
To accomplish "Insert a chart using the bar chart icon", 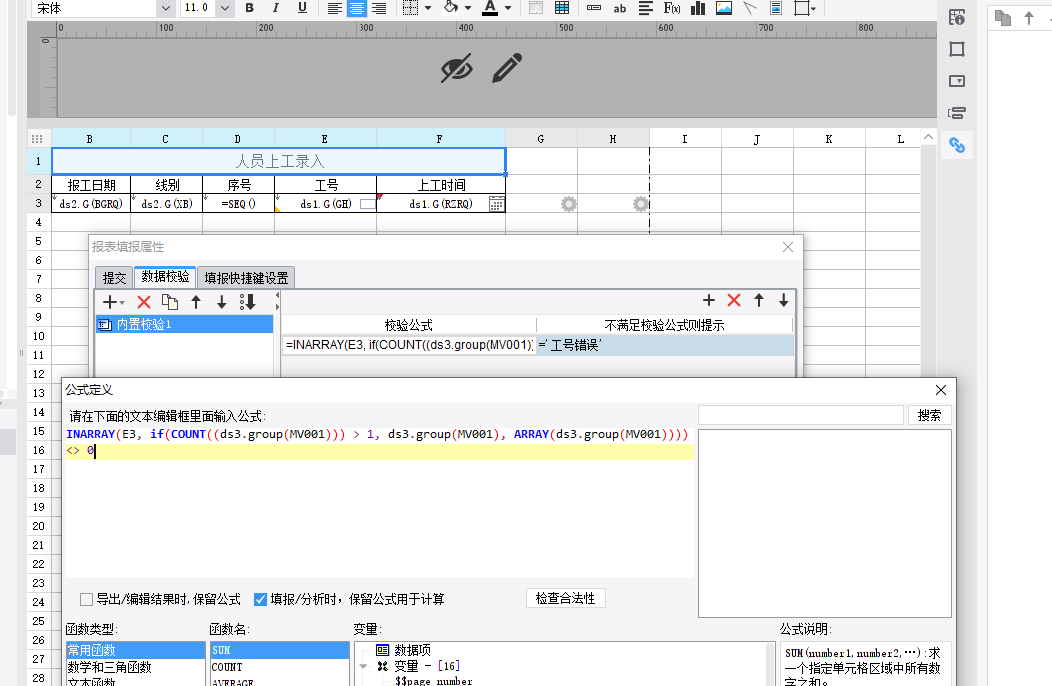I will click(x=698, y=8).
